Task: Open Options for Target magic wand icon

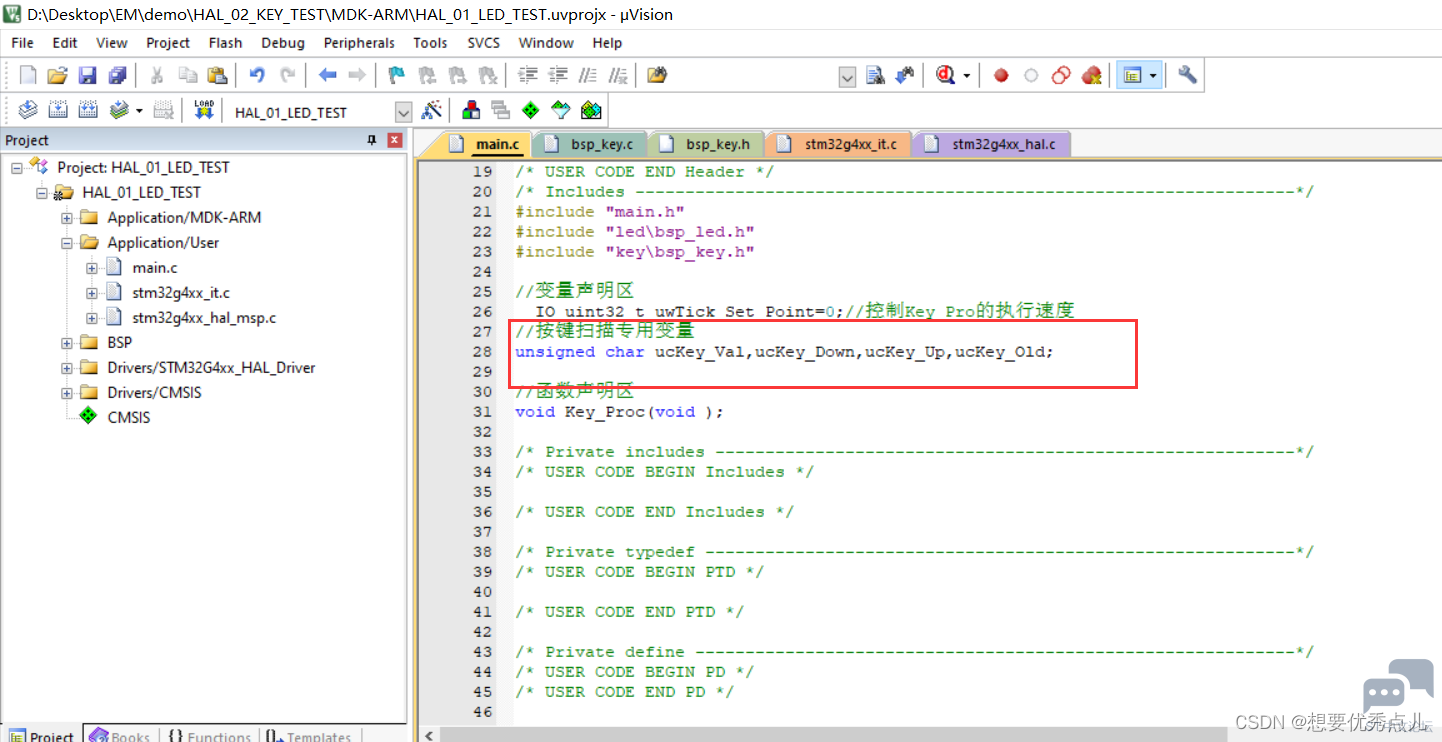Action: [432, 110]
